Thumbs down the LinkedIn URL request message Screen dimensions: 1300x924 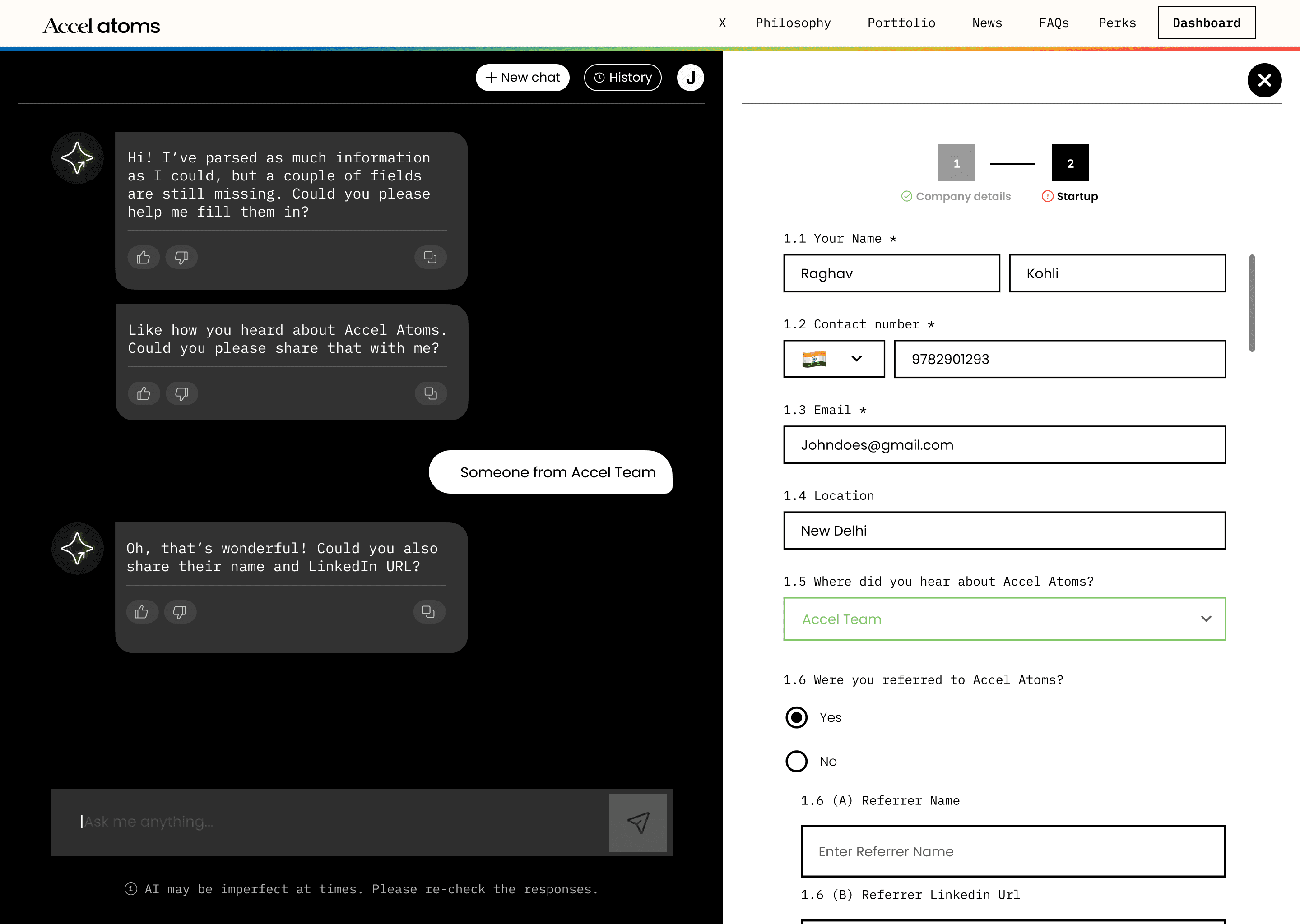(180, 612)
